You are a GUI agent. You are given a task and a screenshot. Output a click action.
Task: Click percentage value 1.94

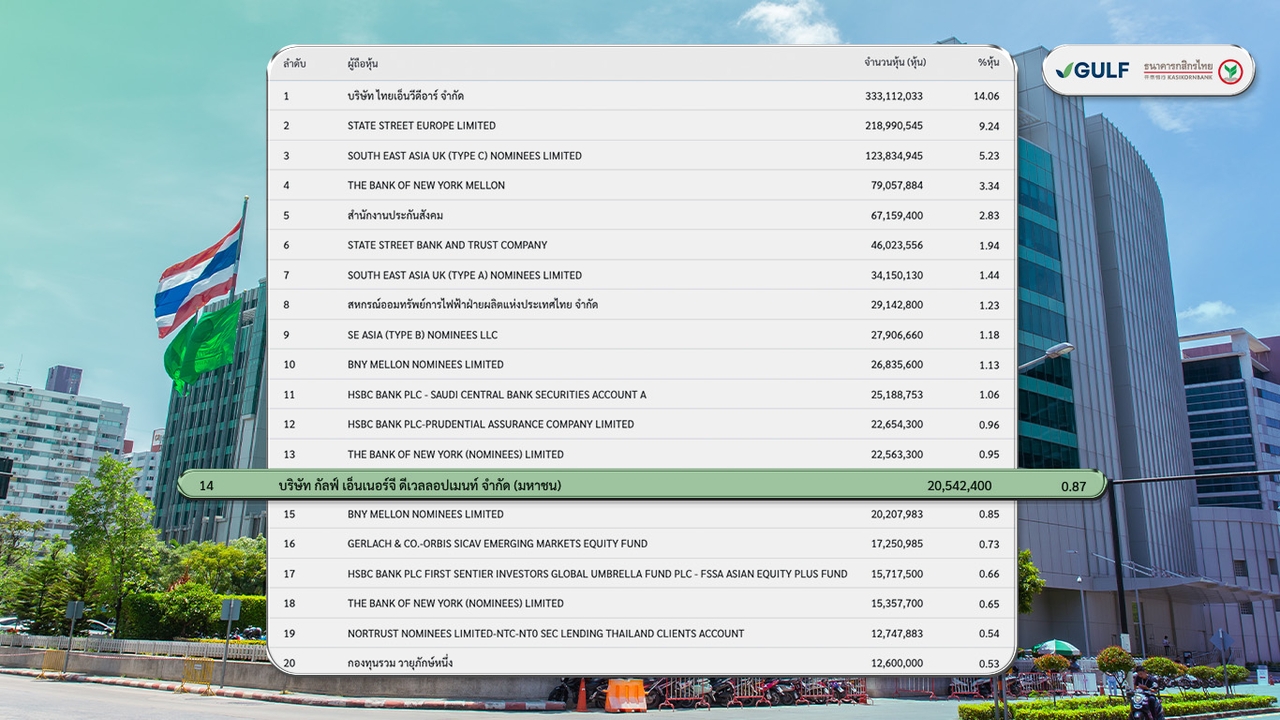[x=989, y=245]
